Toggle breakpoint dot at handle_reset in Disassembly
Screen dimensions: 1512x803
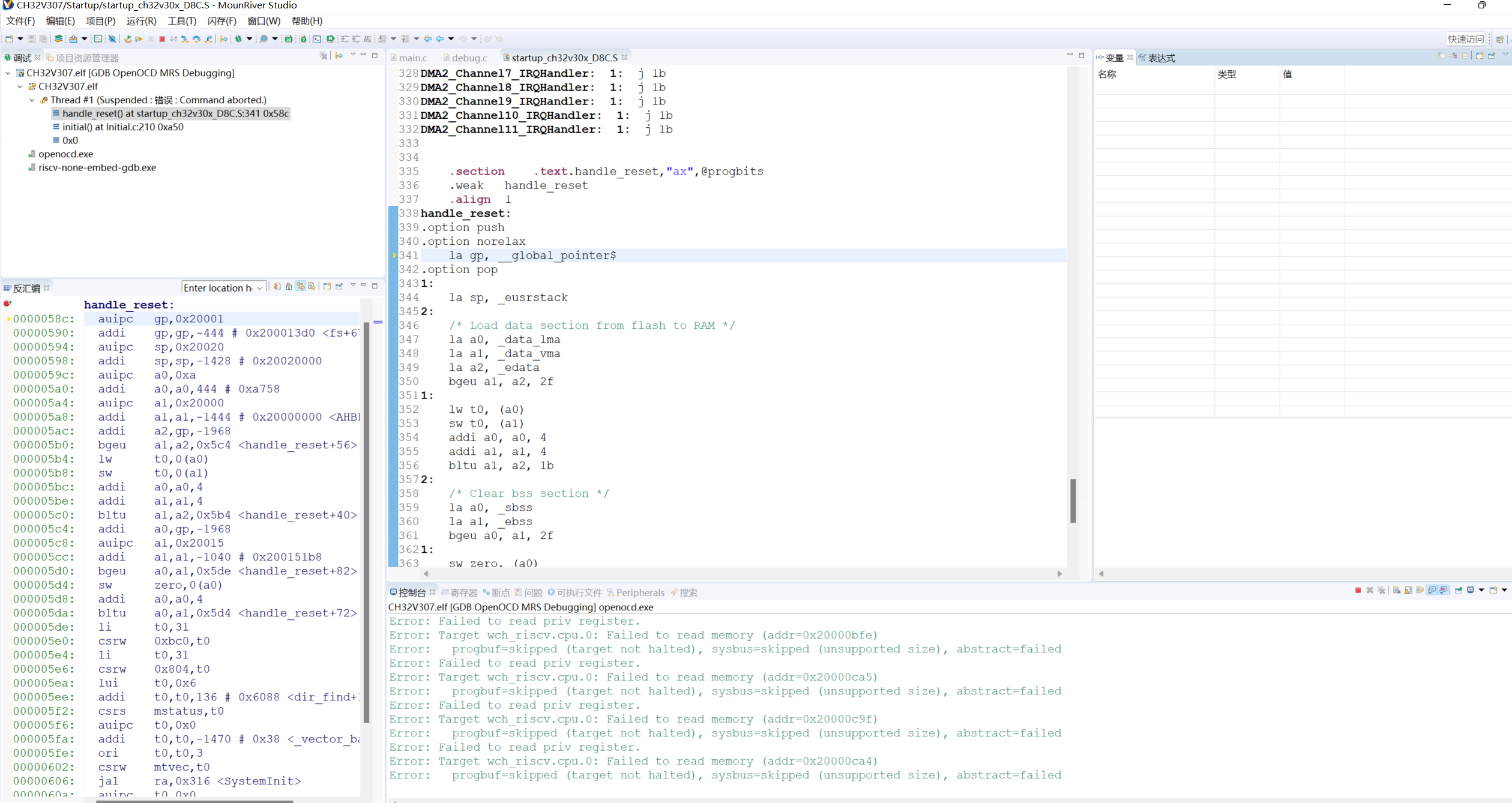pos(7,304)
